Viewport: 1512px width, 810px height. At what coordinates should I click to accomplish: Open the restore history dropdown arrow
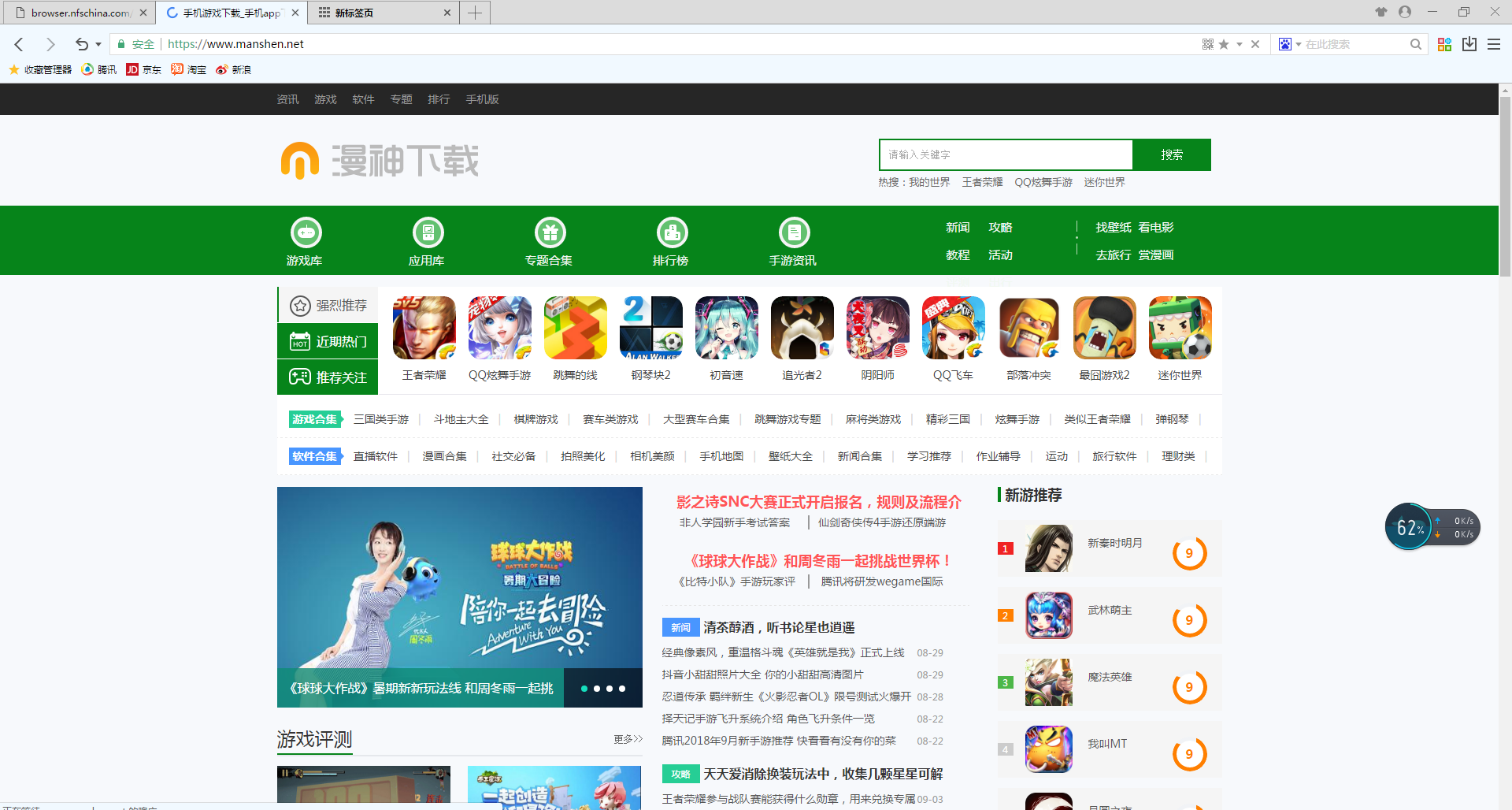coord(98,44)
